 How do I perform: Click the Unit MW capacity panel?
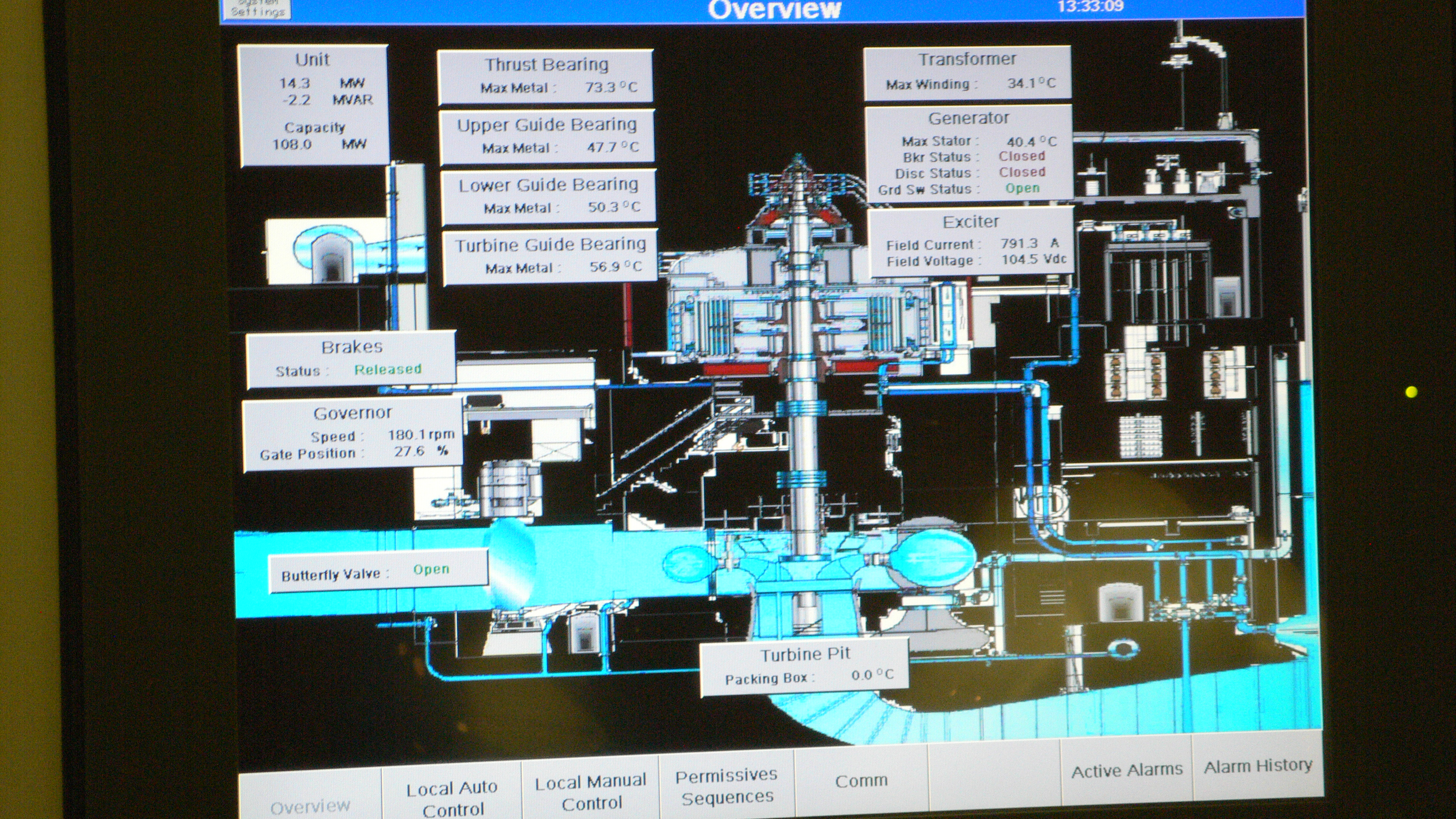[314, 105]
